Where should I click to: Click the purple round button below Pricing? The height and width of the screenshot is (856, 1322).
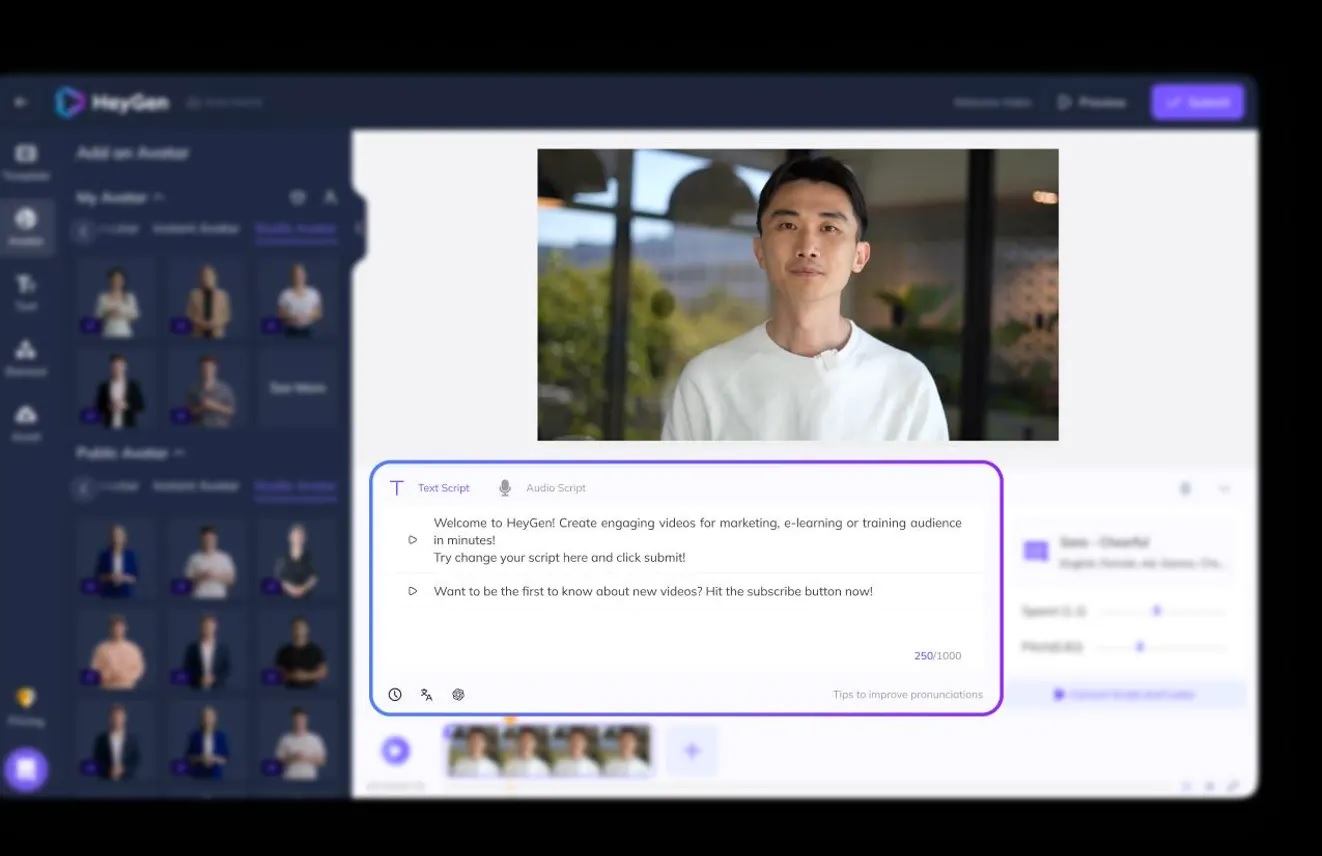point(26,769)
